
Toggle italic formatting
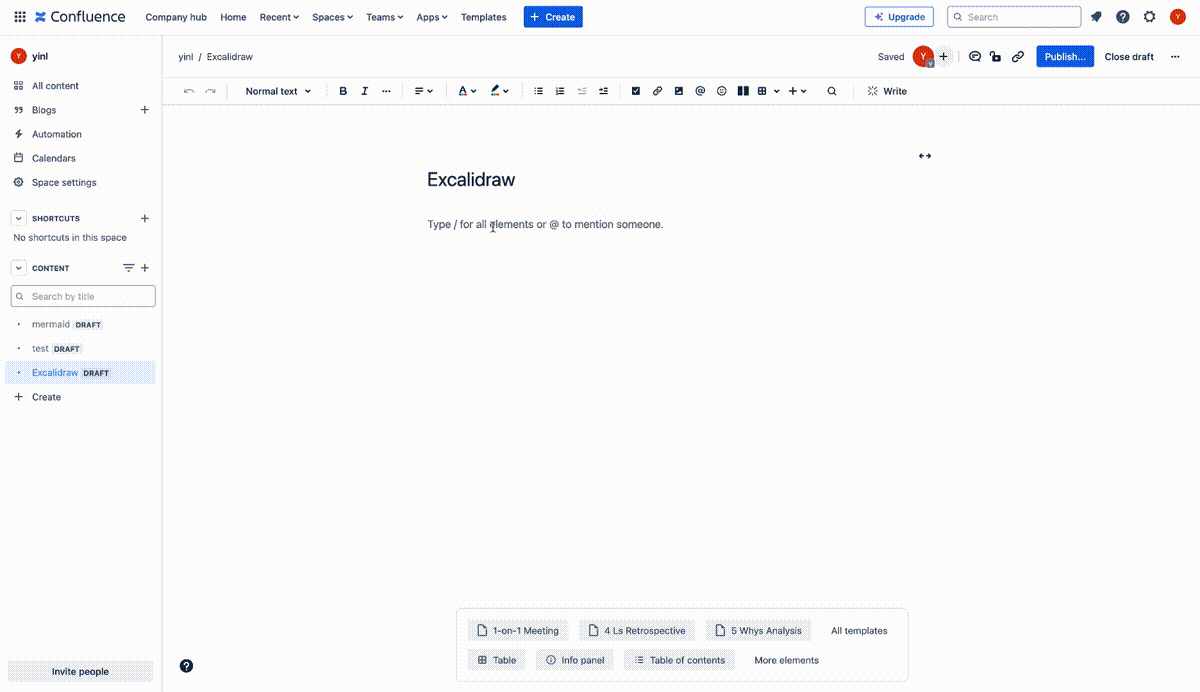coord(364,91)
